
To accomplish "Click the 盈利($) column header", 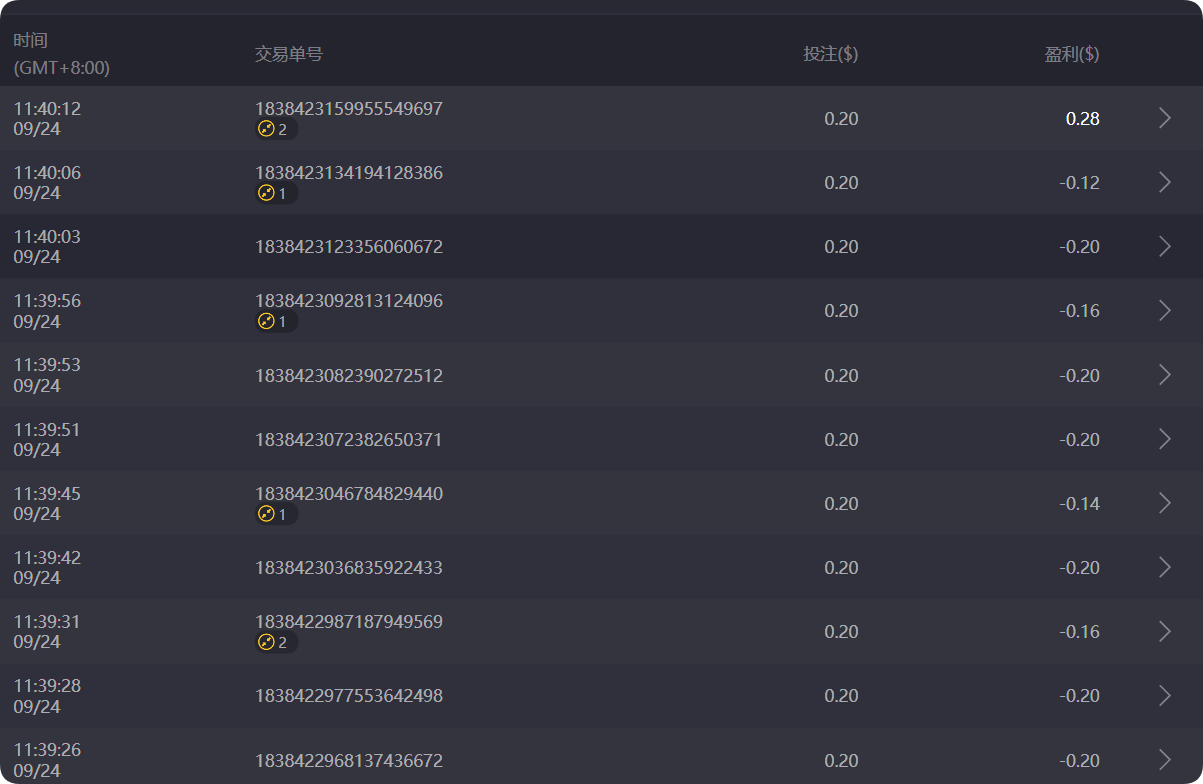I will tap(1073, 54).
